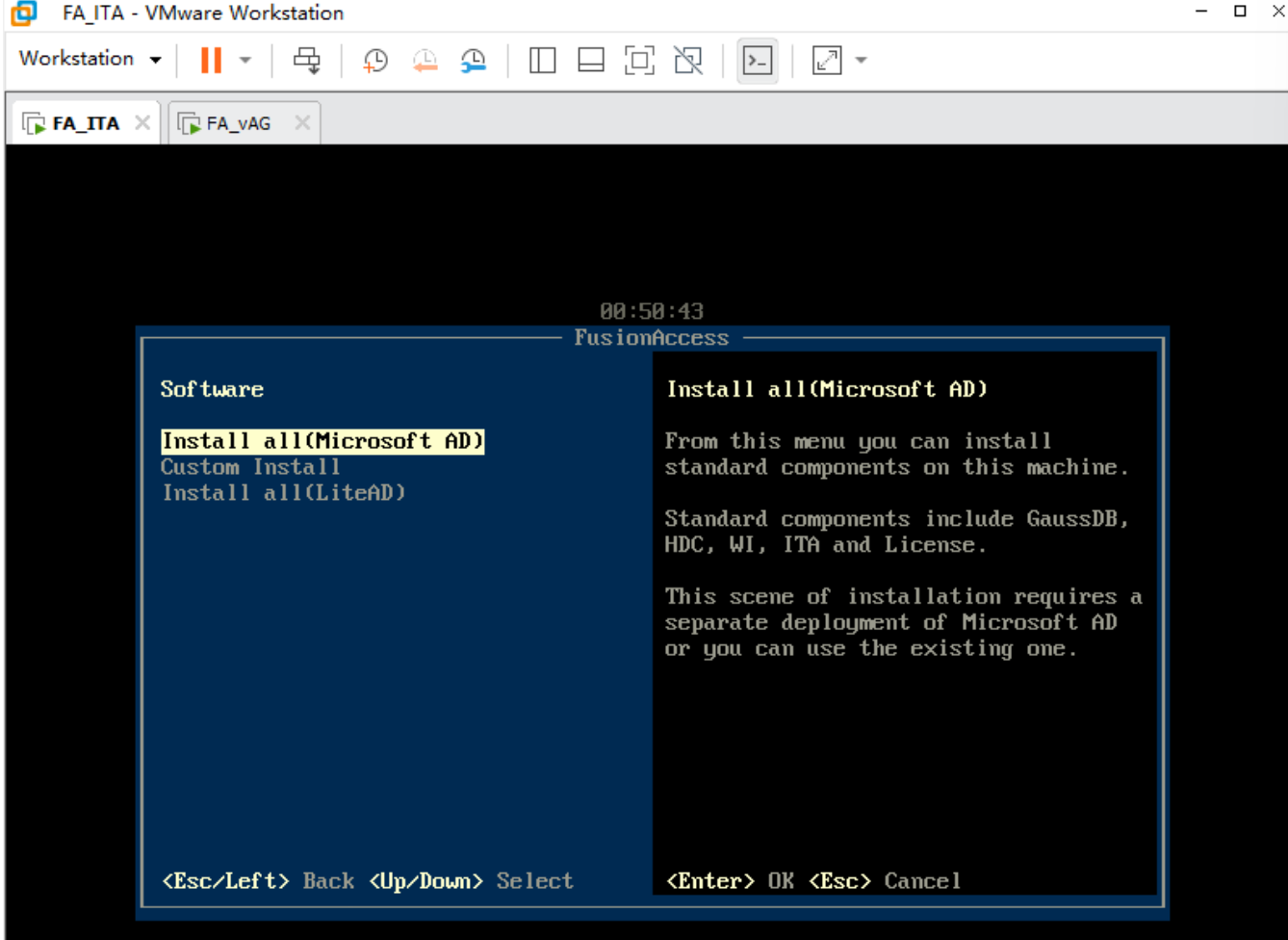Screen dimensions: 1288x940
Task: Select the Custom Install option
Action: (250, 467)
